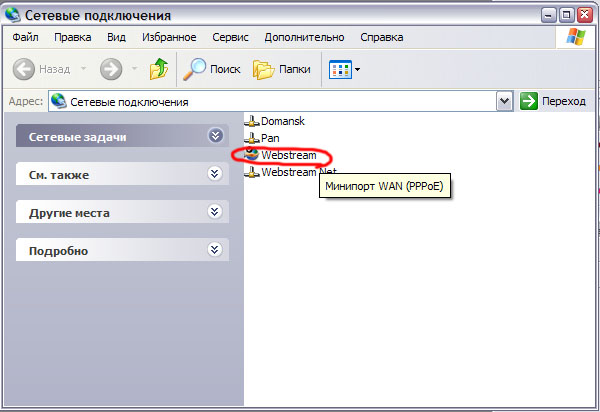
Task: Select the Domansk connection icon
Action: pyautogui.click(x=252, y=121)
